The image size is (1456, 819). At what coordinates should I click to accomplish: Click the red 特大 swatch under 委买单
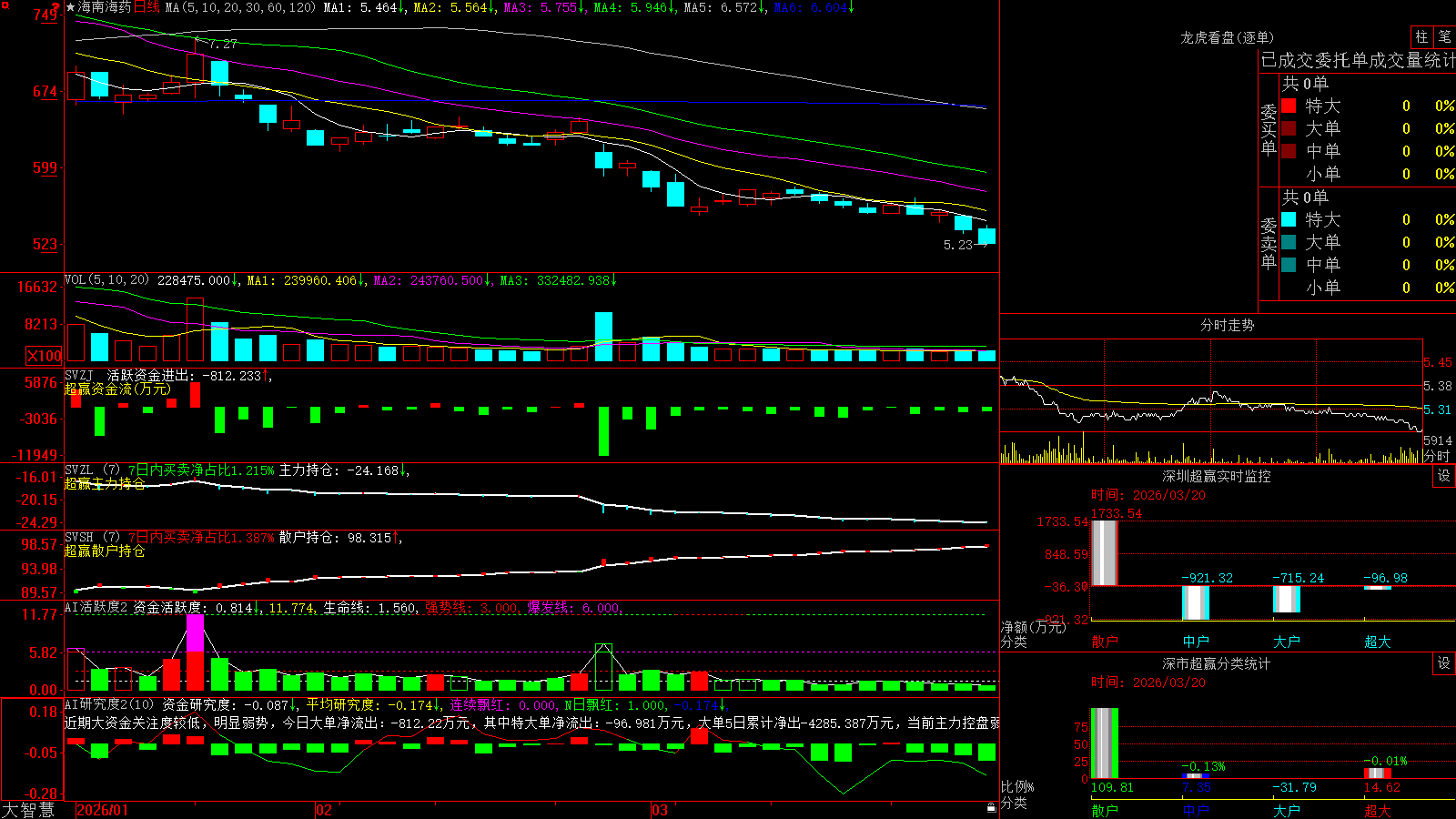(x=1289, y=106)
